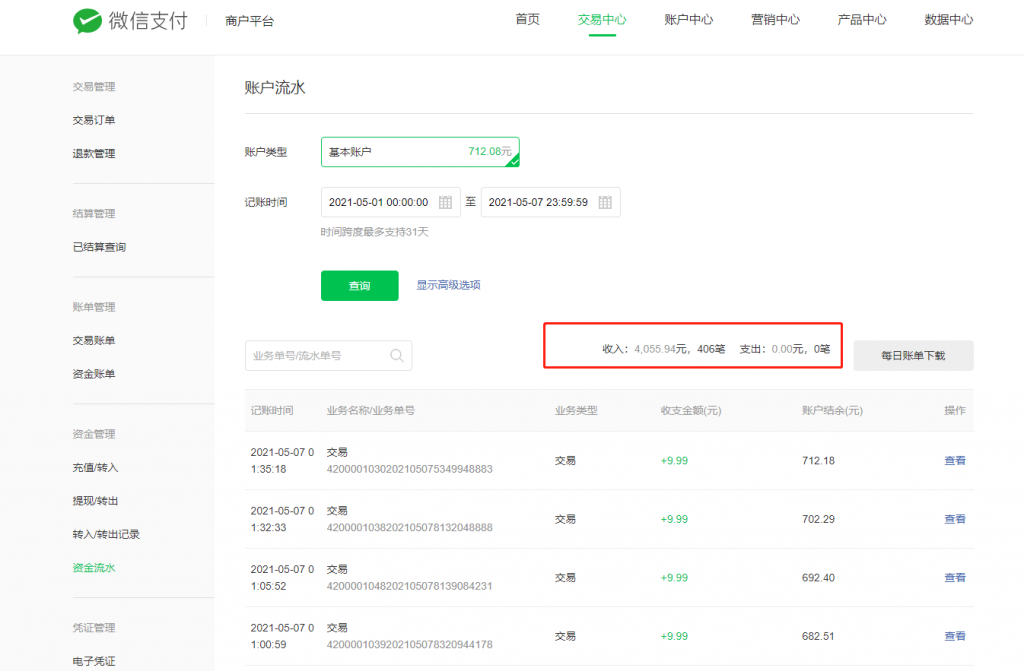Open the 账户中心 tab
The height and width of the screenshot is (671, 1024).
(688, 18)
